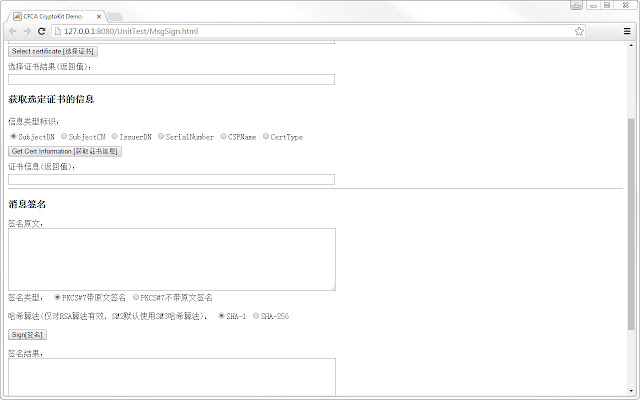The height and width of the screenshot is (400, 640).
Task: Click the 选择证书结果(返回值) label
Action: tap(49, 67)
